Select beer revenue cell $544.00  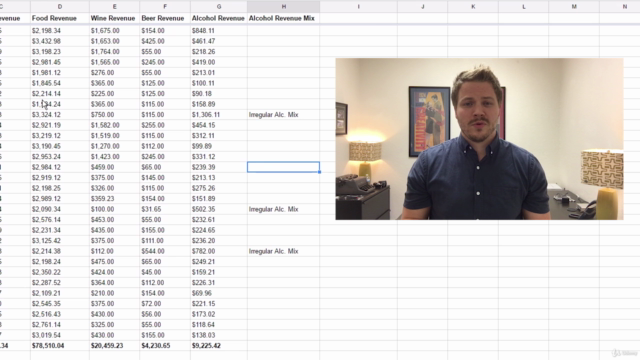click(165, 251)
